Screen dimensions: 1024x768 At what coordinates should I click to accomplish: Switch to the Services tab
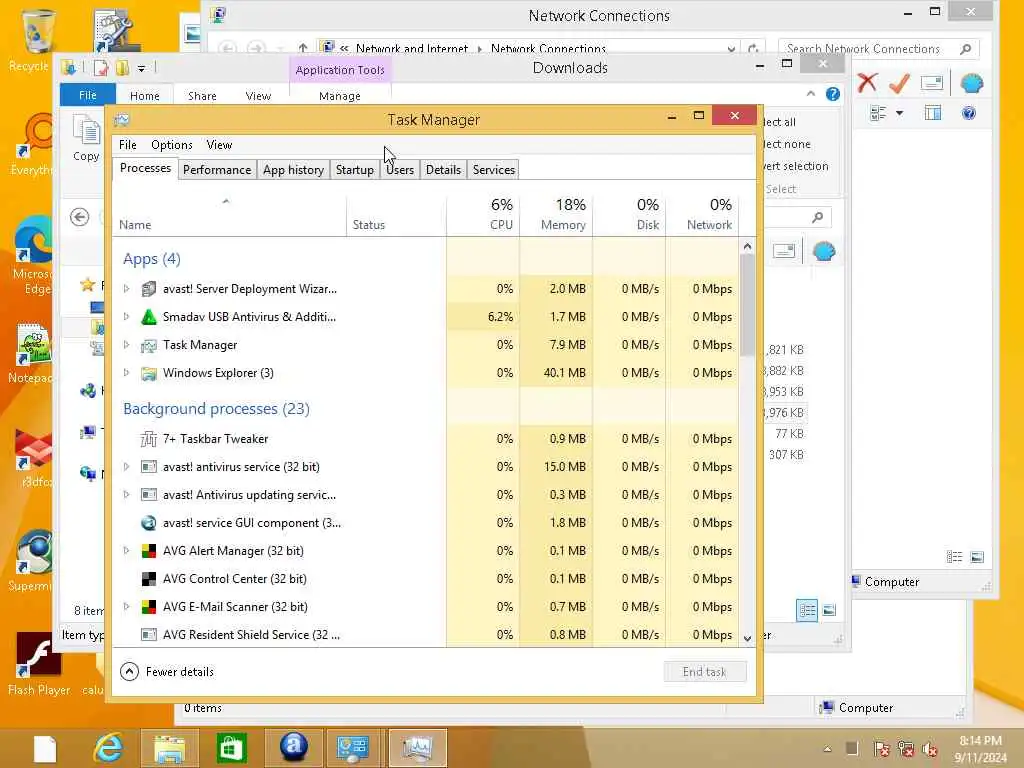(494, 170)
